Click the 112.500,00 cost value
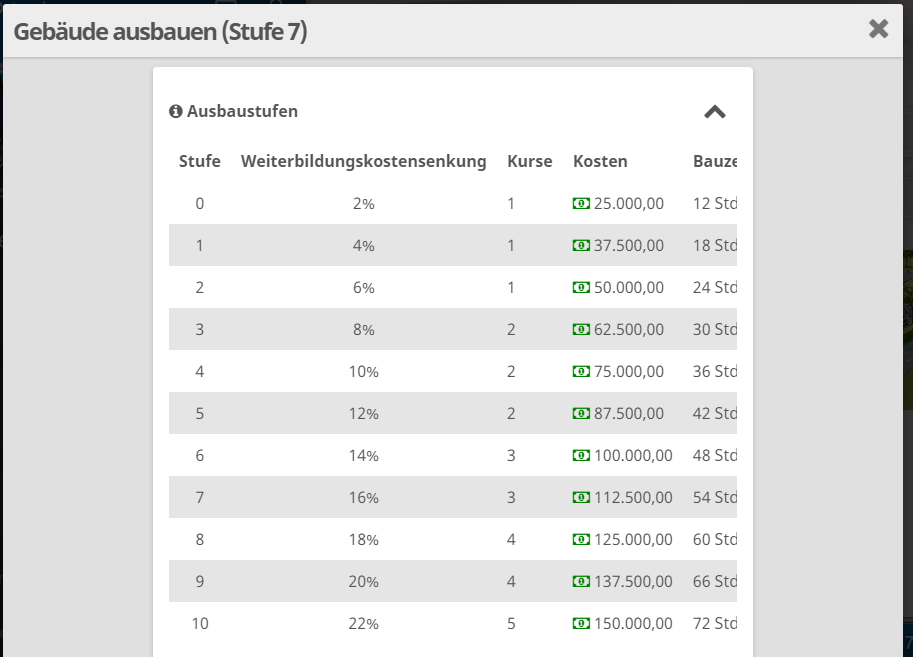Image resolution: width=913 pixels, height=657 pixels. point(633,497)
